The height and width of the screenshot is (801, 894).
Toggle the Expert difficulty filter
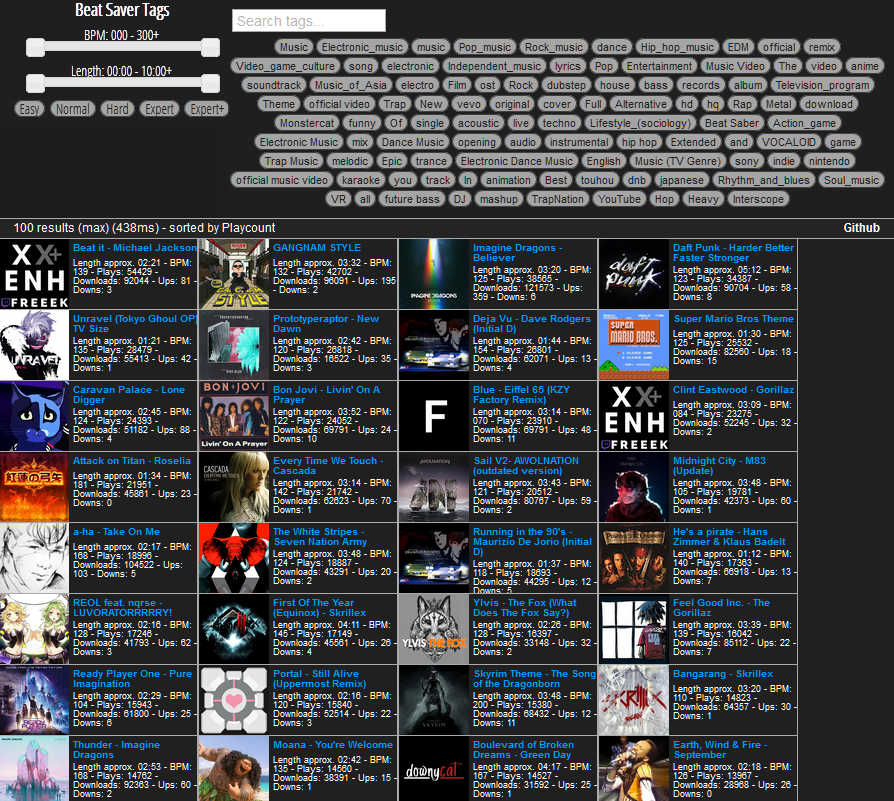point(159,109)
